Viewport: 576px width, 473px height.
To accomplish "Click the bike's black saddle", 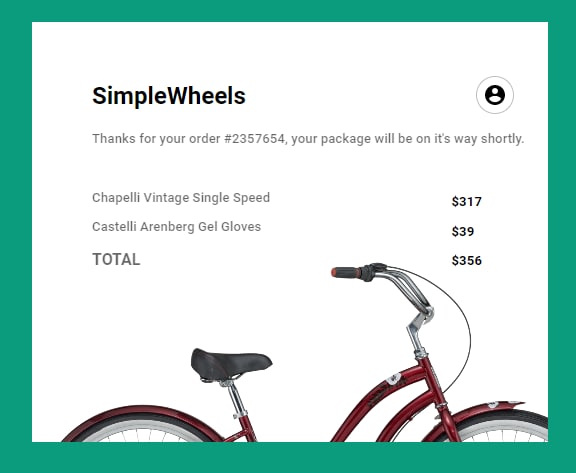I will pyautogui.click(x=230, y=362).
